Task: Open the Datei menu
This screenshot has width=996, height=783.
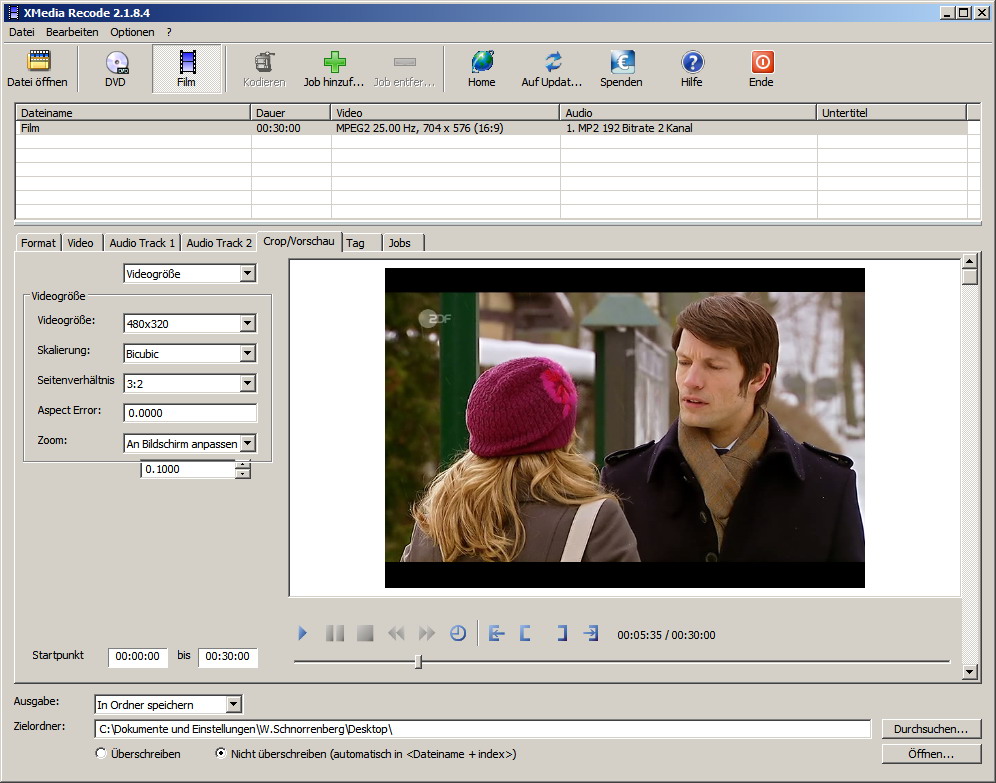Action: click(x=22, y=32)
